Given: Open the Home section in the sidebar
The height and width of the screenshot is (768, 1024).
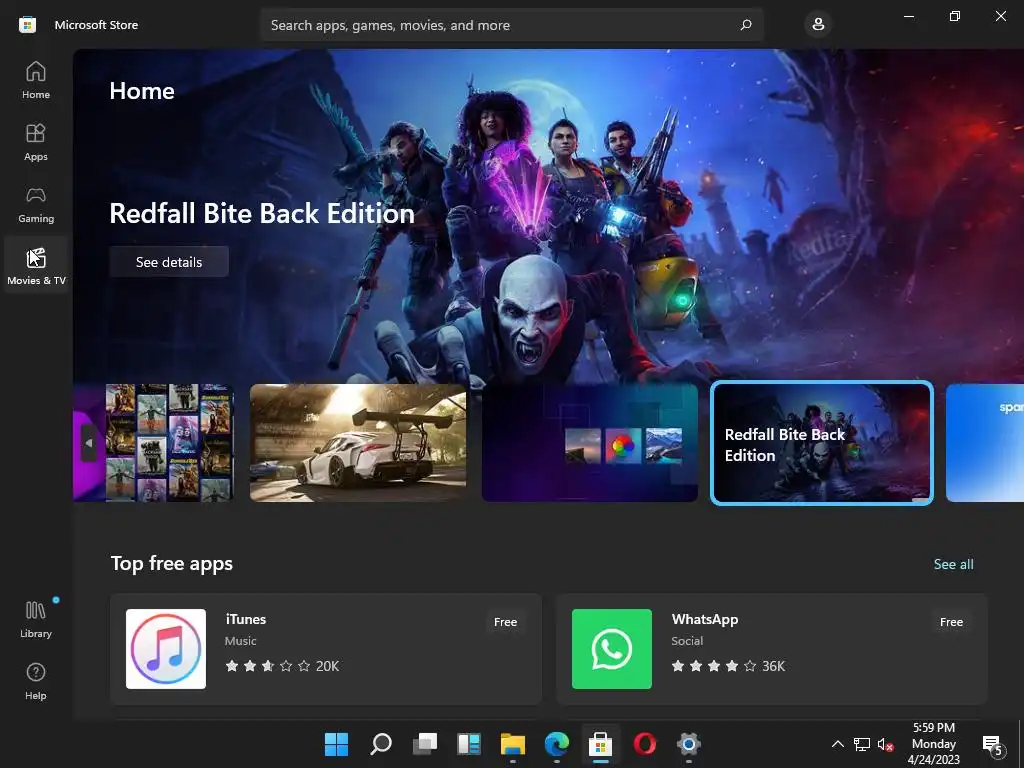Looking at the screenshot, I should tap(36, 80).
